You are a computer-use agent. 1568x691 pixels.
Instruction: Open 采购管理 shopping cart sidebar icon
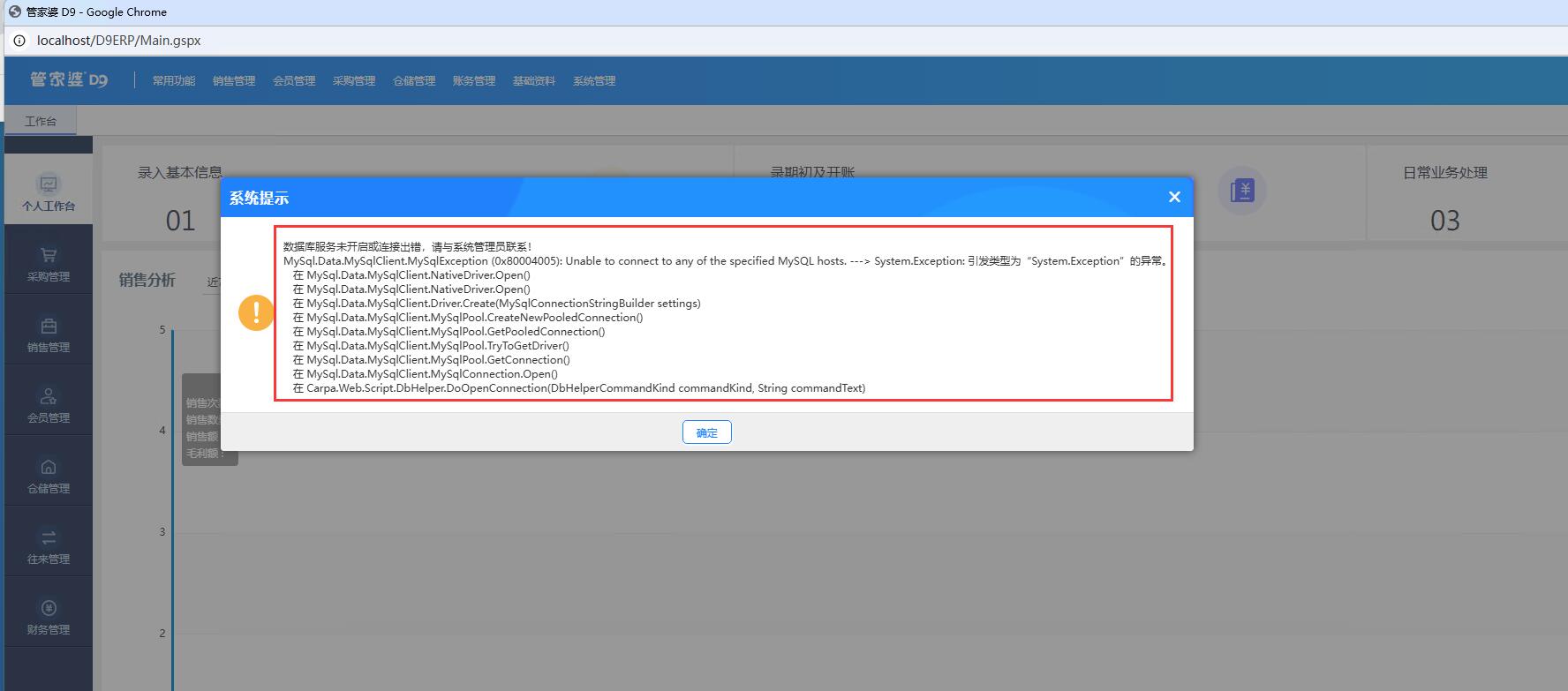(x=49, y=256)
